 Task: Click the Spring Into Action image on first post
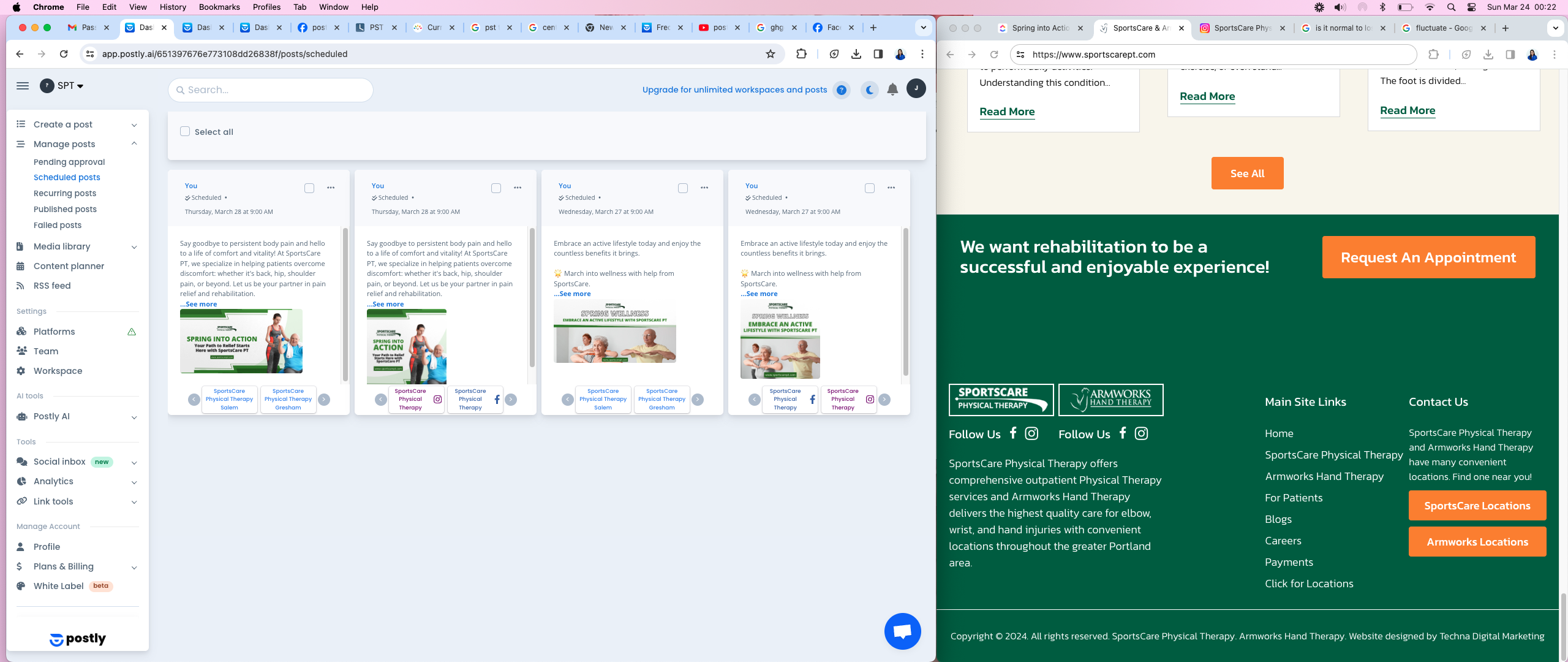click(241, 341)
